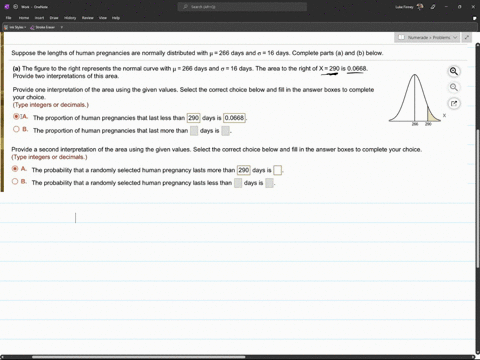Click the user account profile picture
Image resolution: width=480 pixels, height=360 pixels.
pos(420,7)
